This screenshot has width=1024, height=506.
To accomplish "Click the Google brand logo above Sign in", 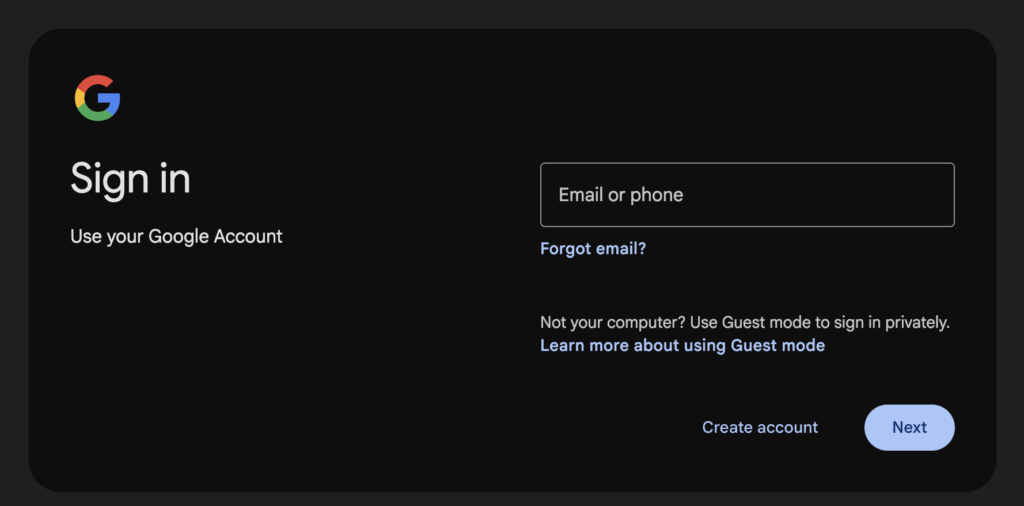I will click(x=97, y=98).
